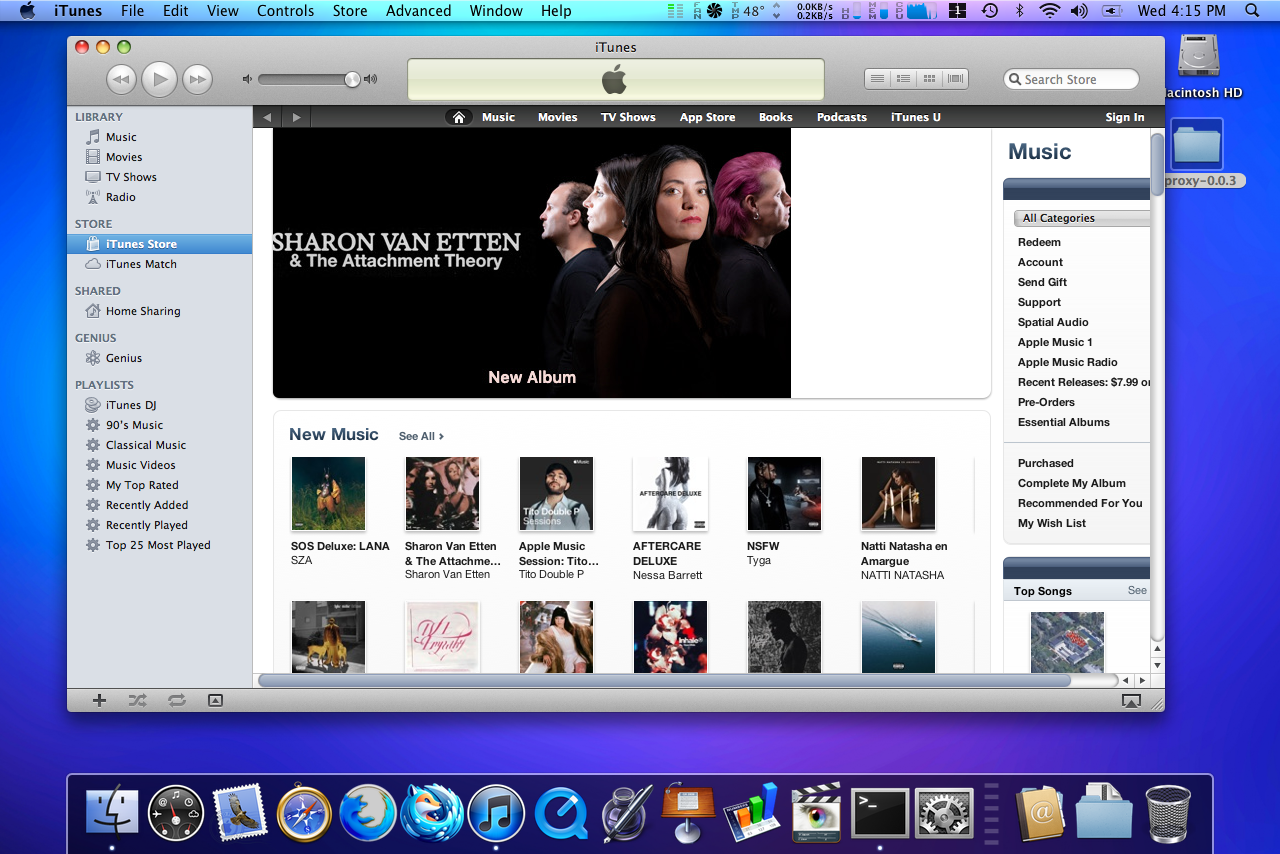Switch to Cover Flow view
The height and width of the screenshot is (854, 1280).
coord(955,79)
